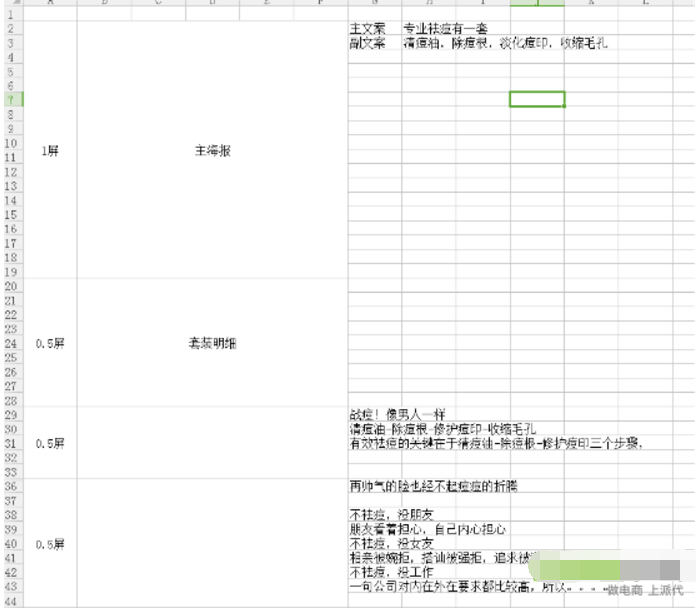Screen dimensions: 696x615
Task: Select the cell containing 主文案
Action: click(x=366, y=29)
